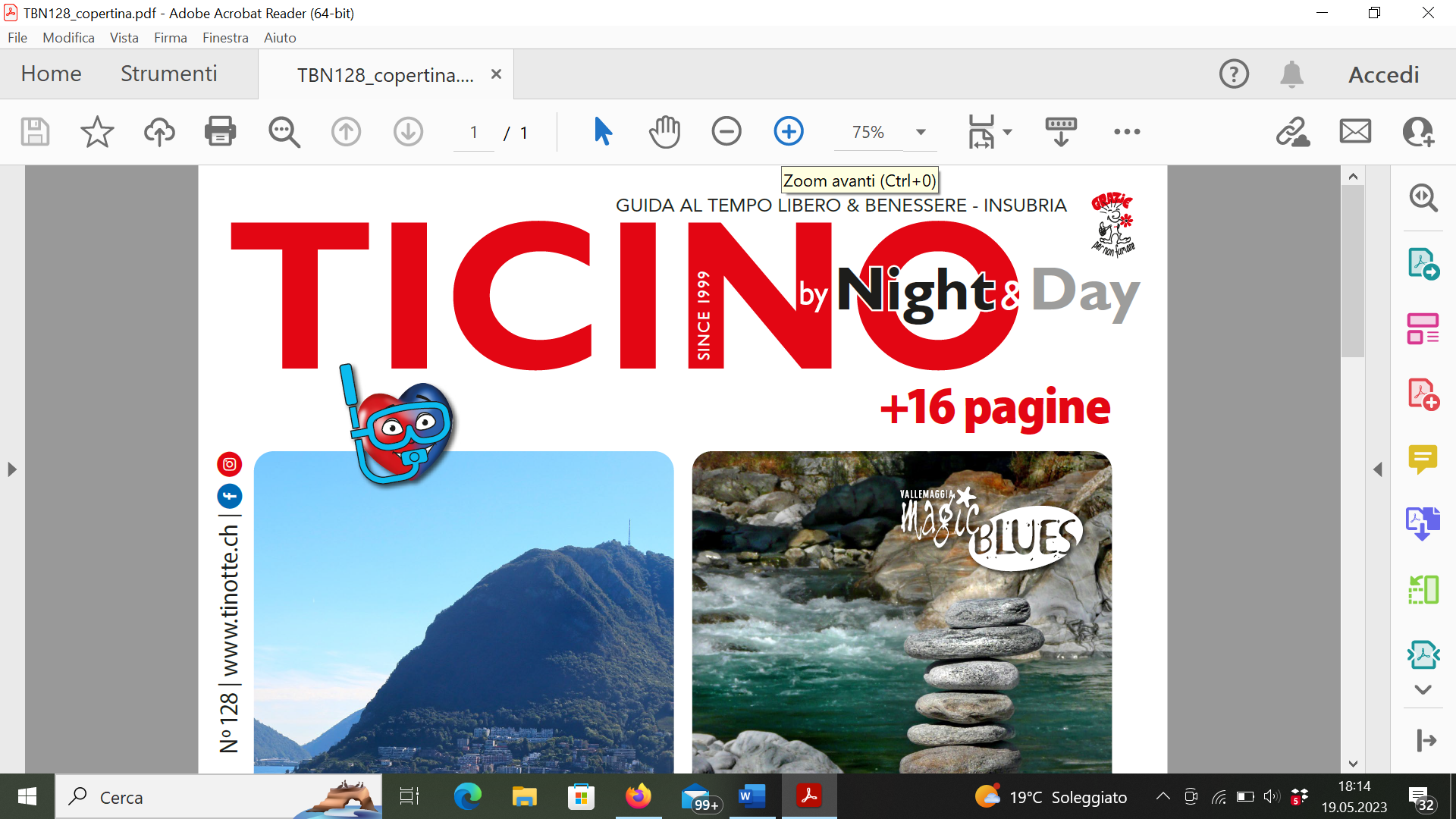Image resolution: width=1456 pixels, height=819 pixels.
Task: Send the file by email with the envelope icon
Action: pyautogui.click(x=1355, y=132)
